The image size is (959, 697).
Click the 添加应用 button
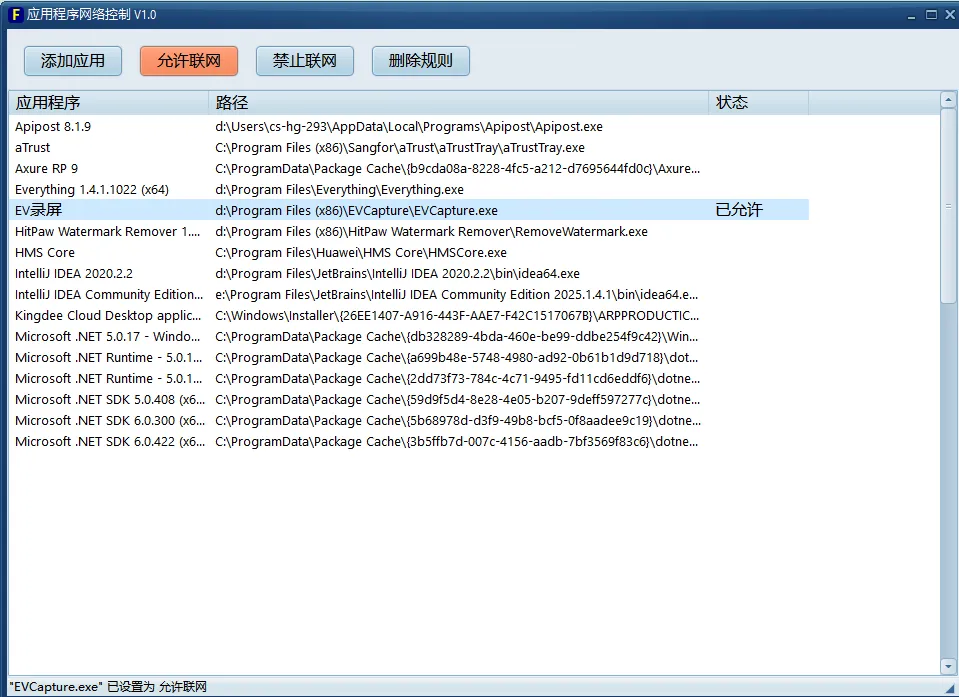[x=73, y=61]
